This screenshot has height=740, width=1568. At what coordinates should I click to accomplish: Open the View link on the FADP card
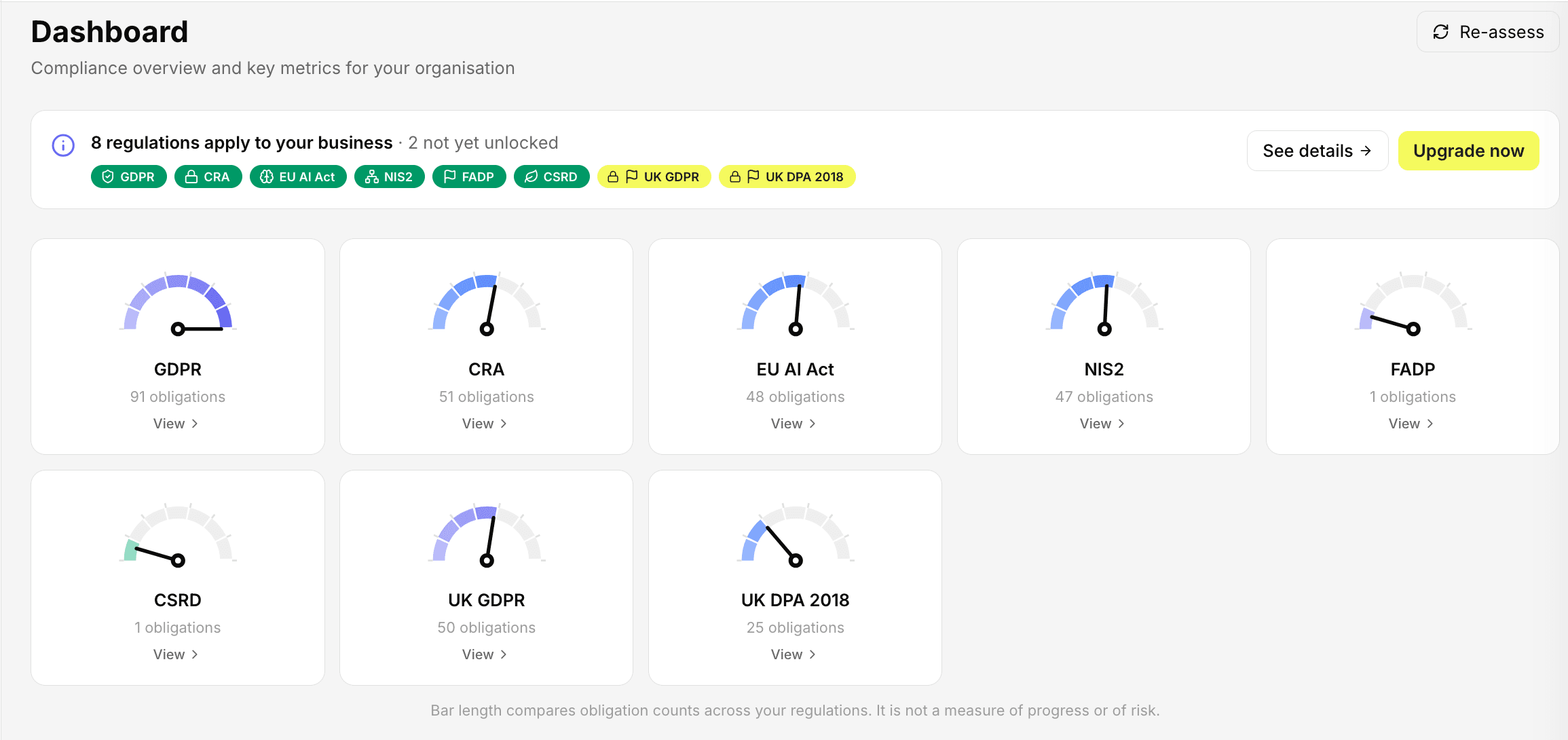(1411, 424)
